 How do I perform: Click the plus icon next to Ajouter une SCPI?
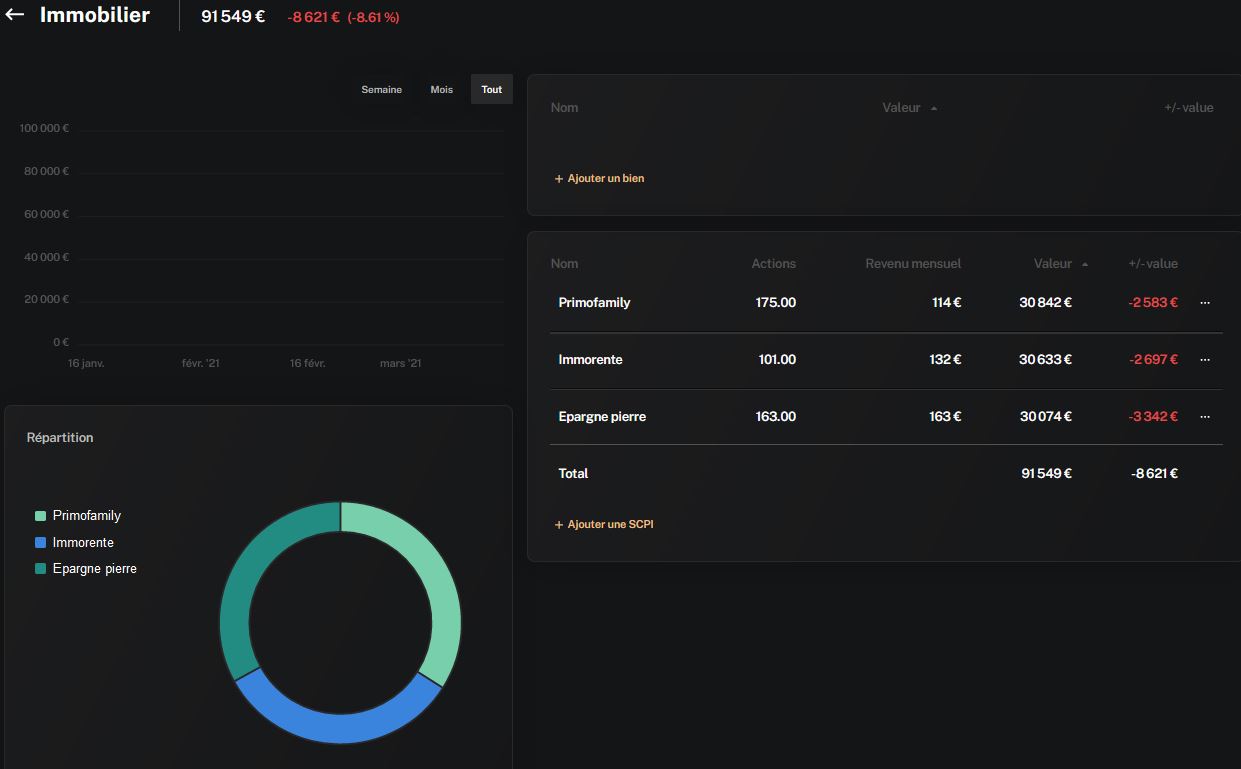[559, 525]
